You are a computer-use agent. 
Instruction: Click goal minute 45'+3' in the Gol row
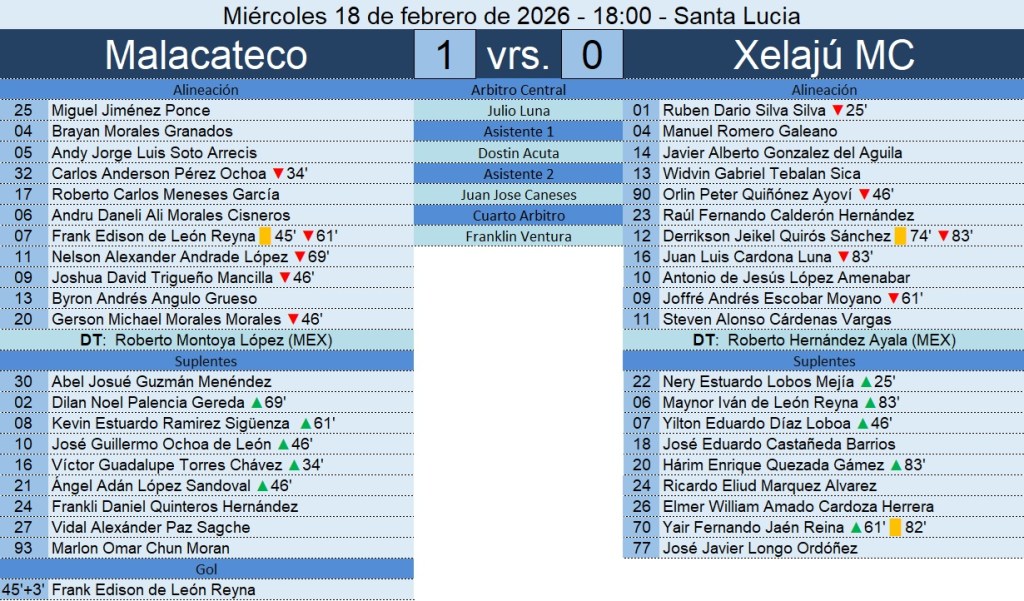[24, 590]
